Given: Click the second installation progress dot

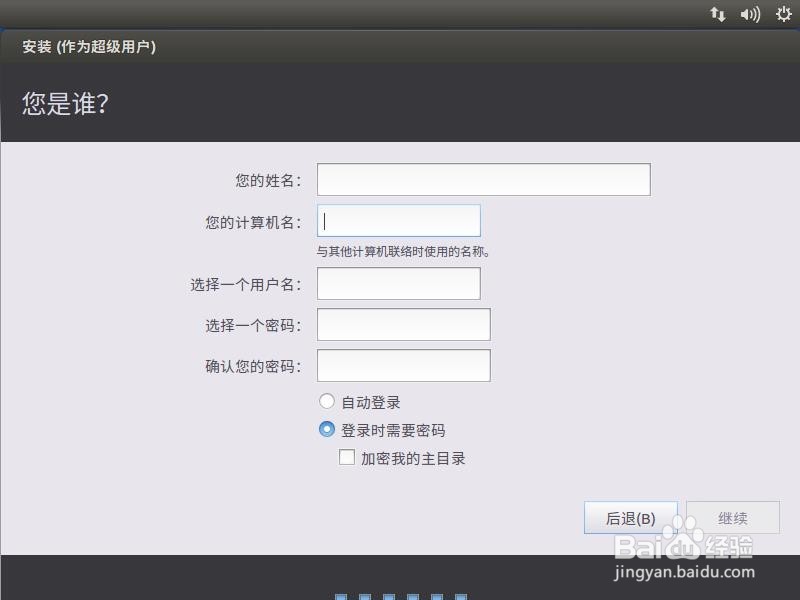Looking at the screenshot, I should coord(363,593).
